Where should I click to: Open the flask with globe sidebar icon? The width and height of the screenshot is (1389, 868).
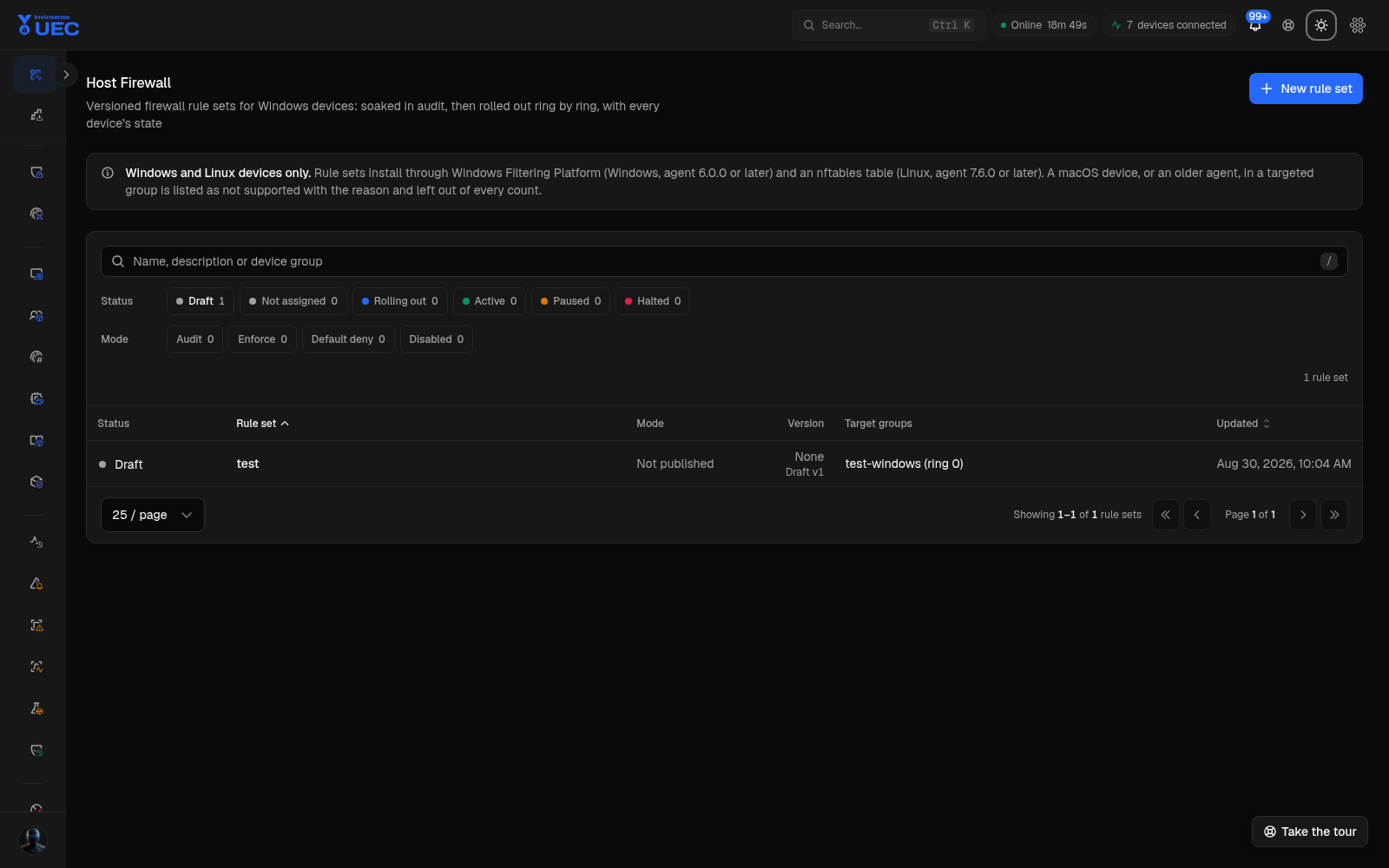[36, 708]
